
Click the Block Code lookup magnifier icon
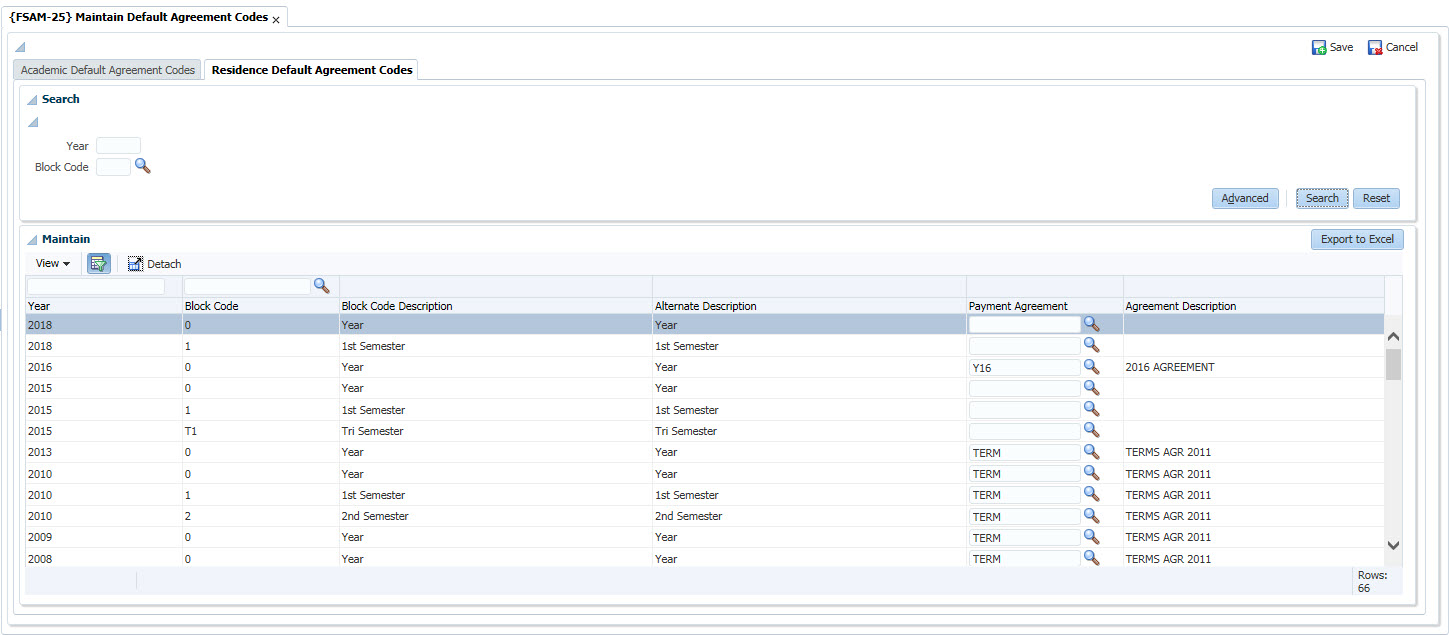click(x=142, y=166)
